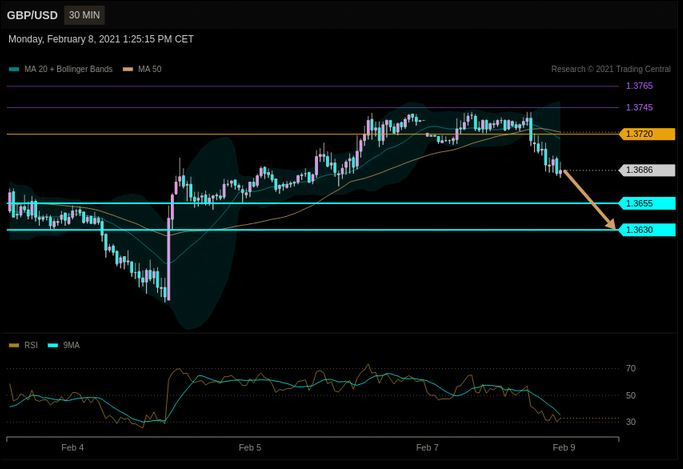Viewport: 683px width, 469px height.
Task: Click the Feb 4 date axis label
Action: pos(72,448)
